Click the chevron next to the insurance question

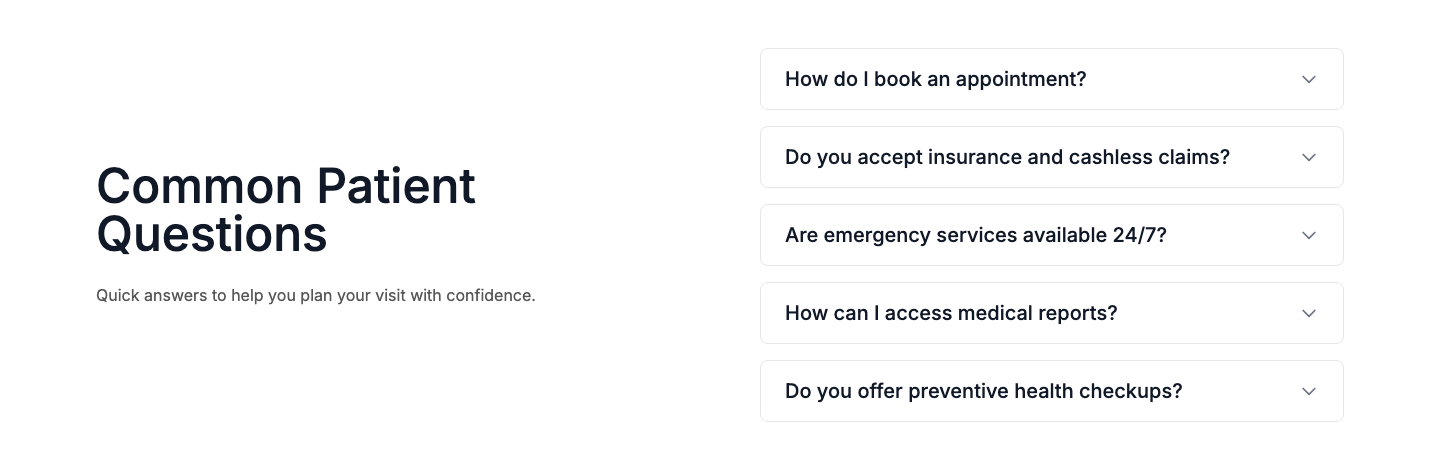point(1309,157)
